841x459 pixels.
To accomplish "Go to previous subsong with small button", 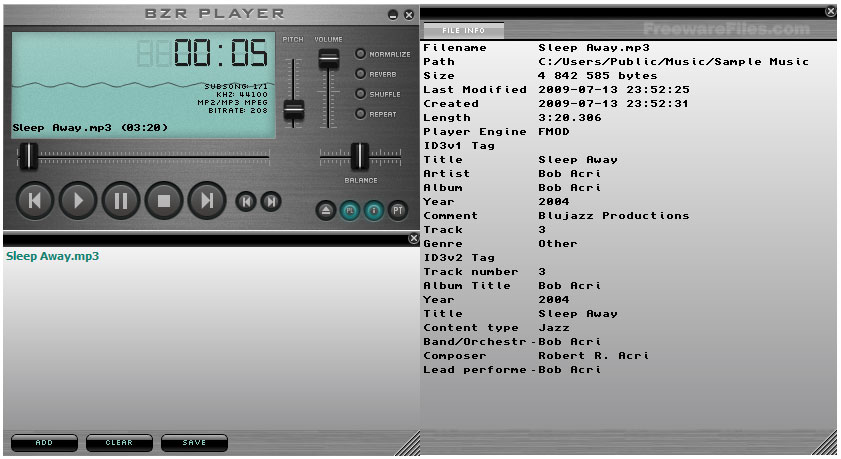I will coord(246,202).
